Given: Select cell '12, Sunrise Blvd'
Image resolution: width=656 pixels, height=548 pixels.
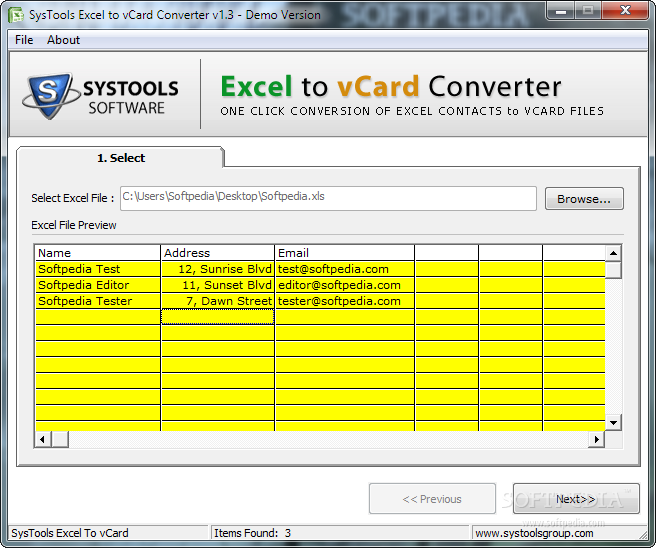Looking at the screenshot, I should click(218, 269).
